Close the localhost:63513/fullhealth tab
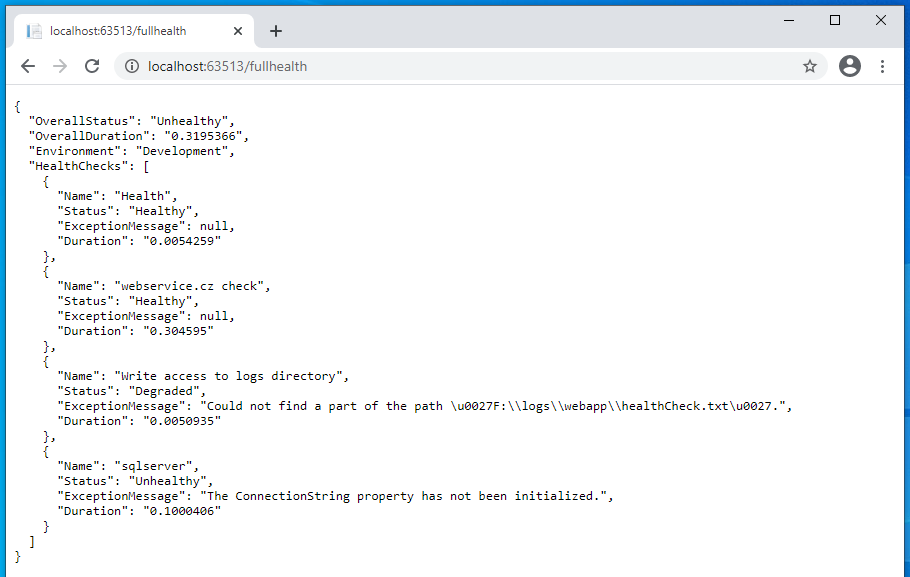Image resolution: width=910 pixels, height=577 pixels. click(238, 31)
